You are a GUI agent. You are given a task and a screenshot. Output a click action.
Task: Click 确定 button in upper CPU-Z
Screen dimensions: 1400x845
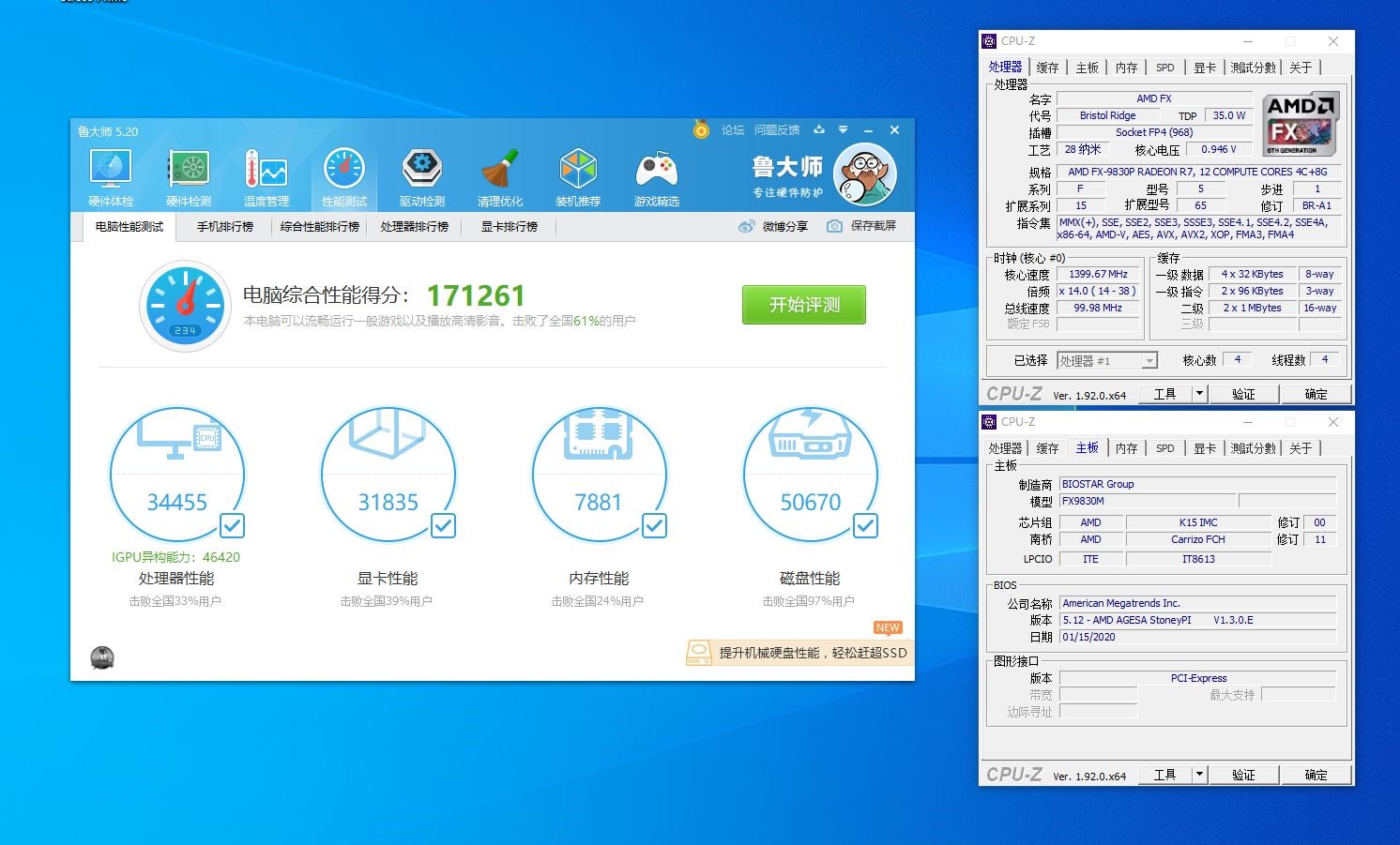pyautogui.click(x=1316, y=394)
